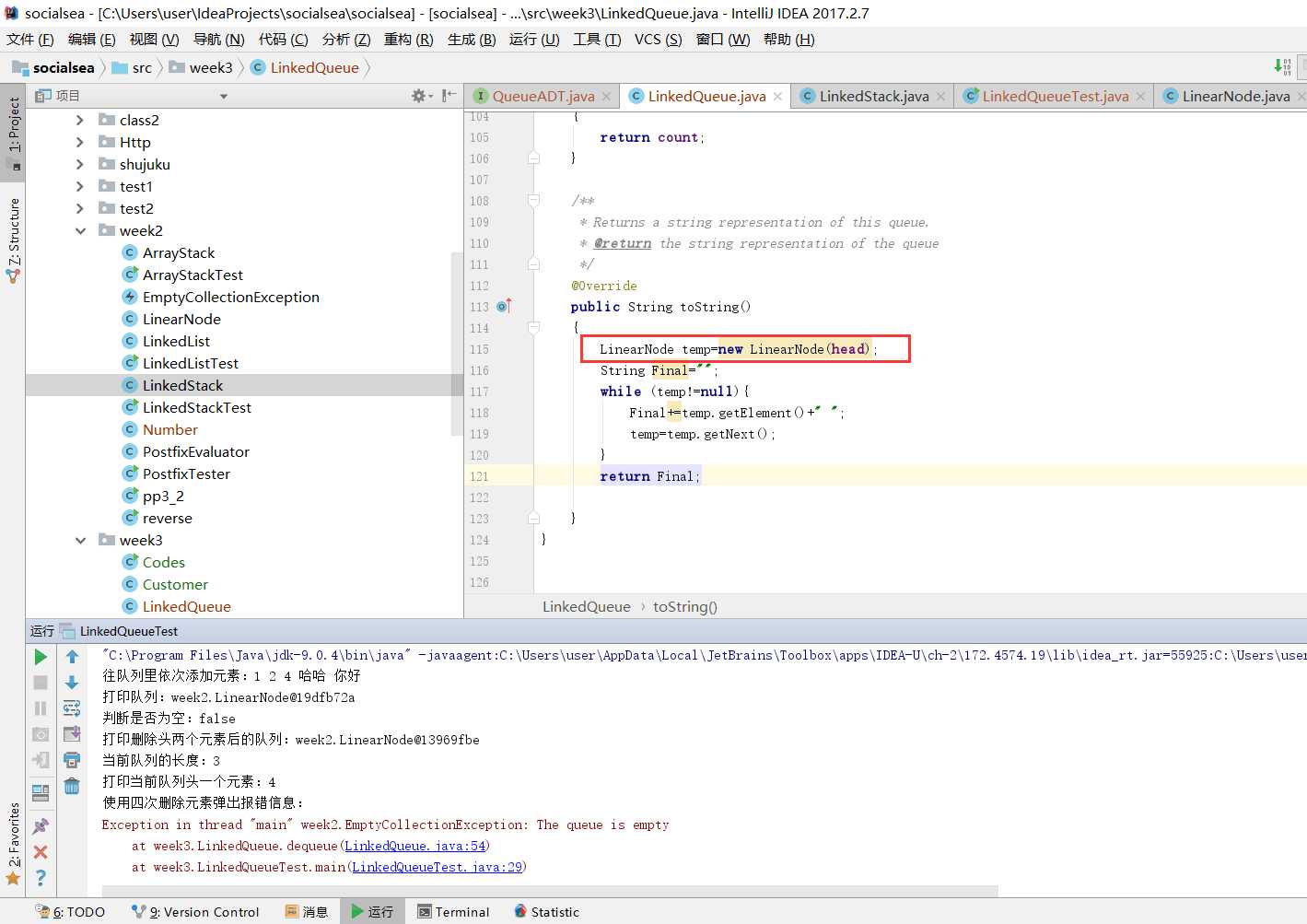Viewport: 1307px width, 924px height.
Task: Click the exit icon in run toolbar
Action: [41, 760]
